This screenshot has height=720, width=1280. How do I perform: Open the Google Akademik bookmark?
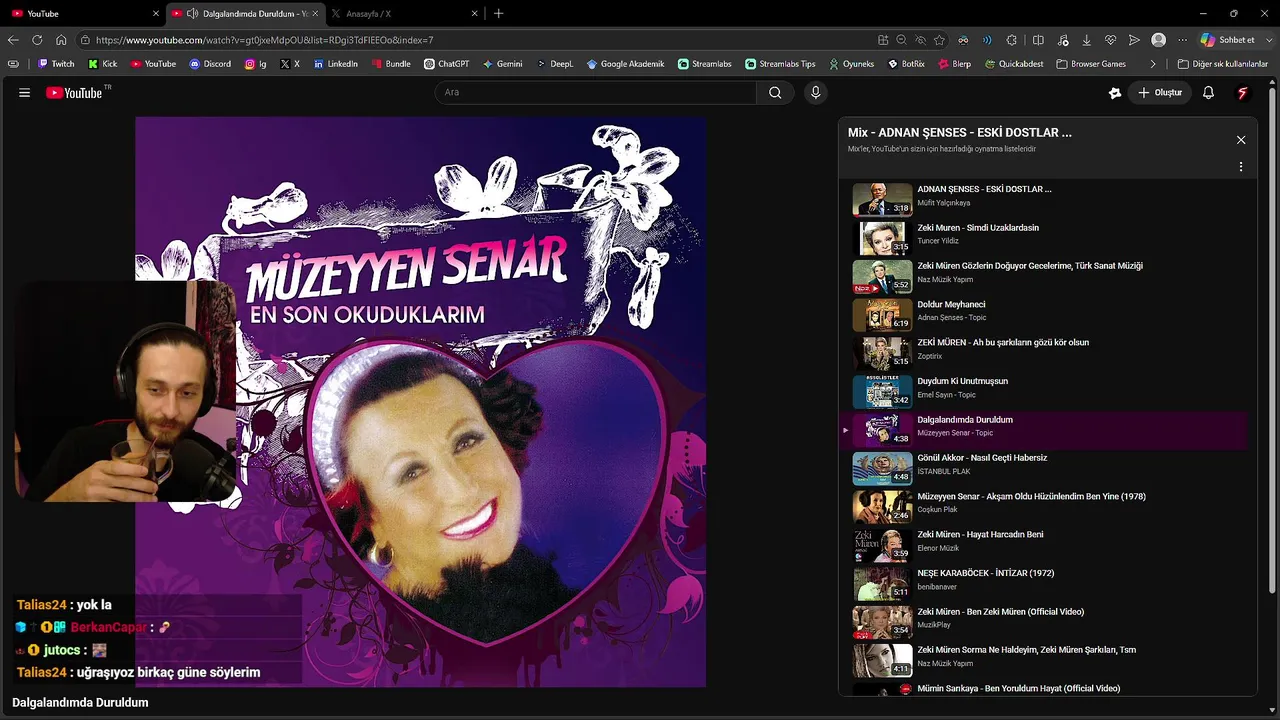tap(625, 64)
